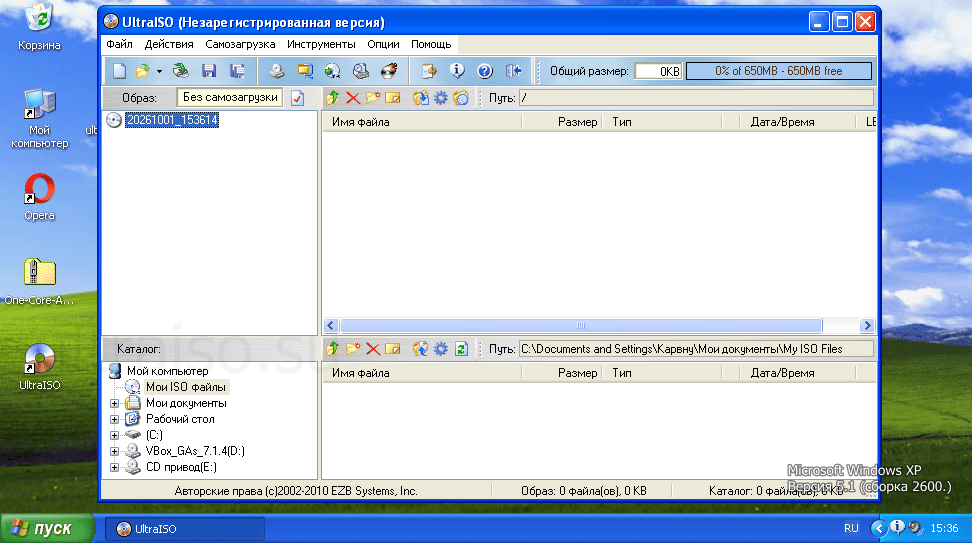
Task: Click the Compress ISO folder icon
Action: (305, 71)
